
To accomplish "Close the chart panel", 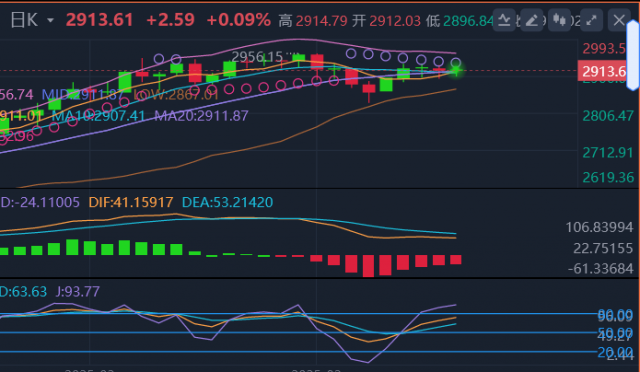I will tap(619, 20).
